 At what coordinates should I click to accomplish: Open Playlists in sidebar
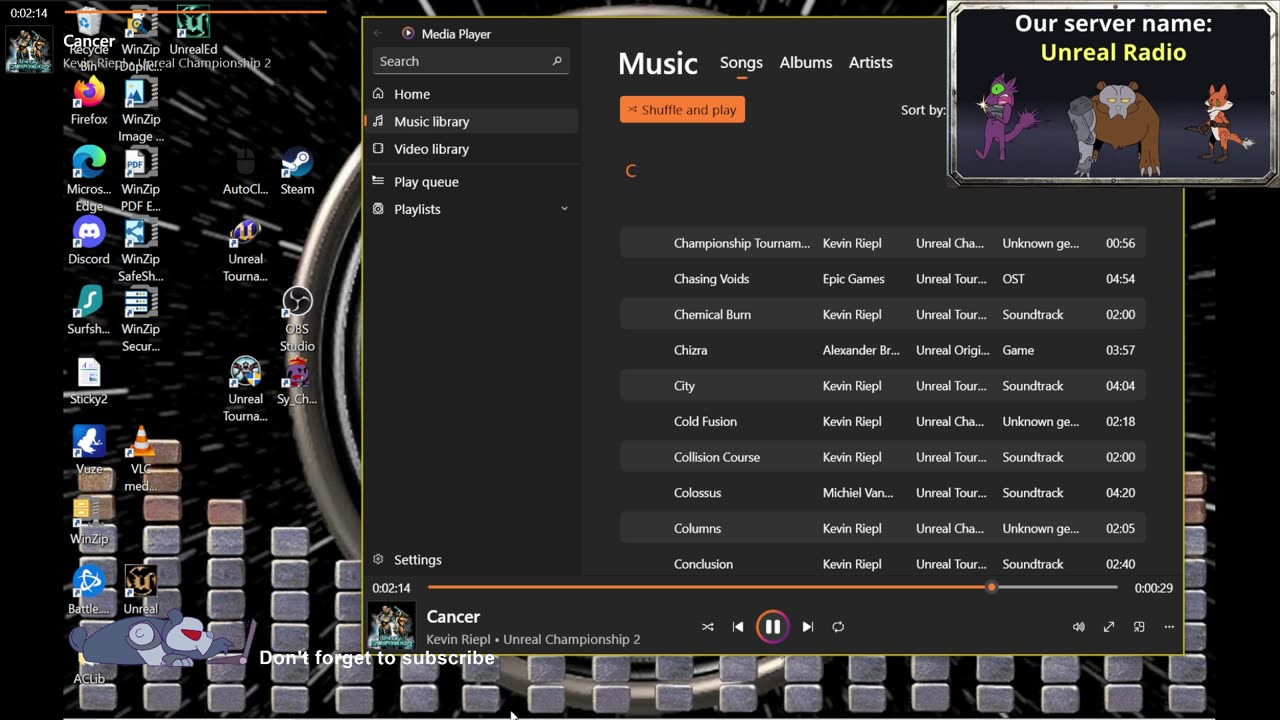(x=472, y=209)
